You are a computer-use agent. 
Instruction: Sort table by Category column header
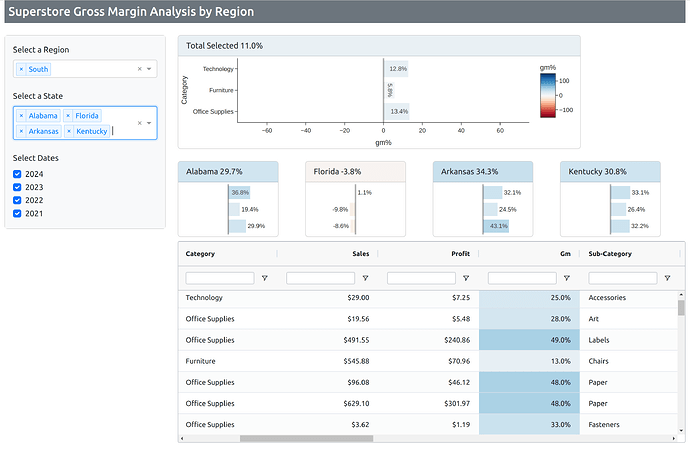click(200, 254)
